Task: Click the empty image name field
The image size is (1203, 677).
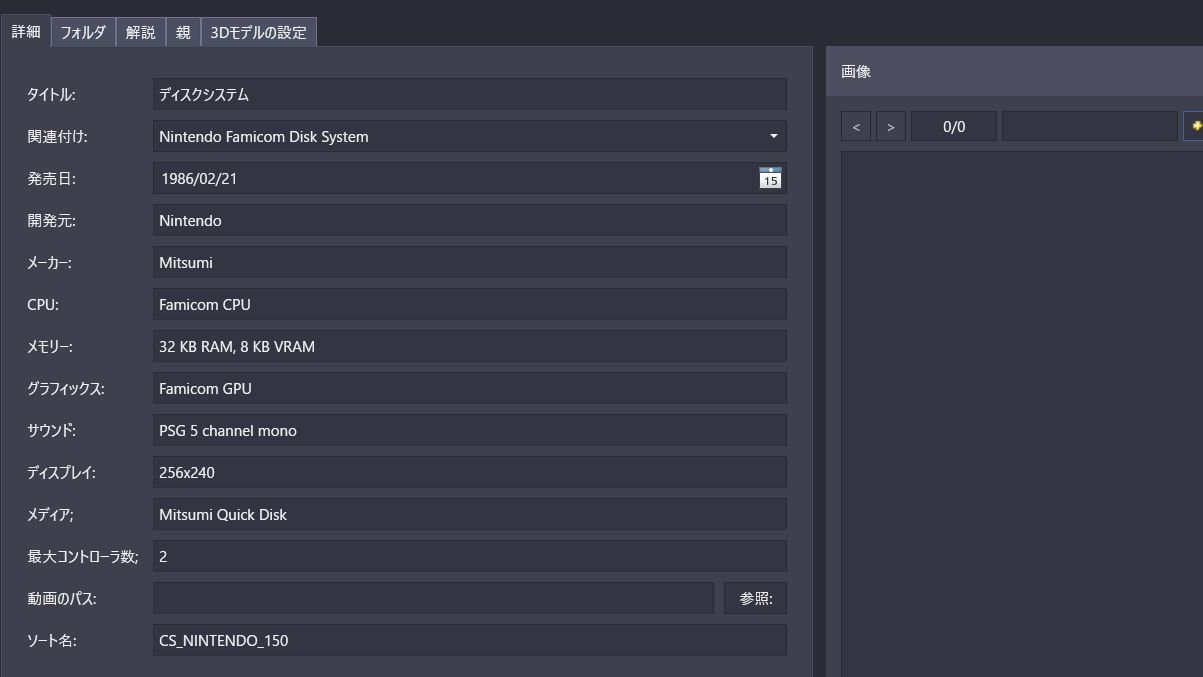Action: point(1090,126)
